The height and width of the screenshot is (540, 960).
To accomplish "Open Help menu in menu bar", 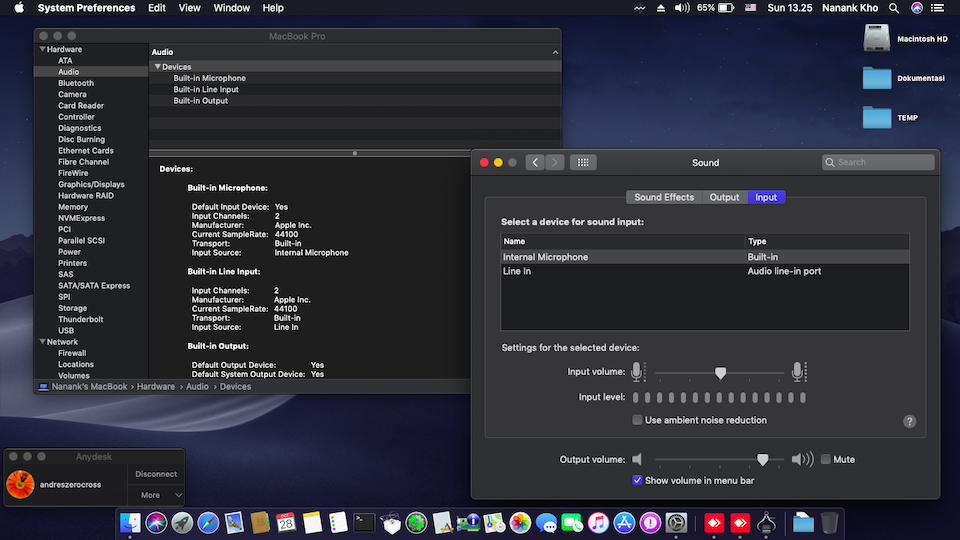I will [273, 8].
